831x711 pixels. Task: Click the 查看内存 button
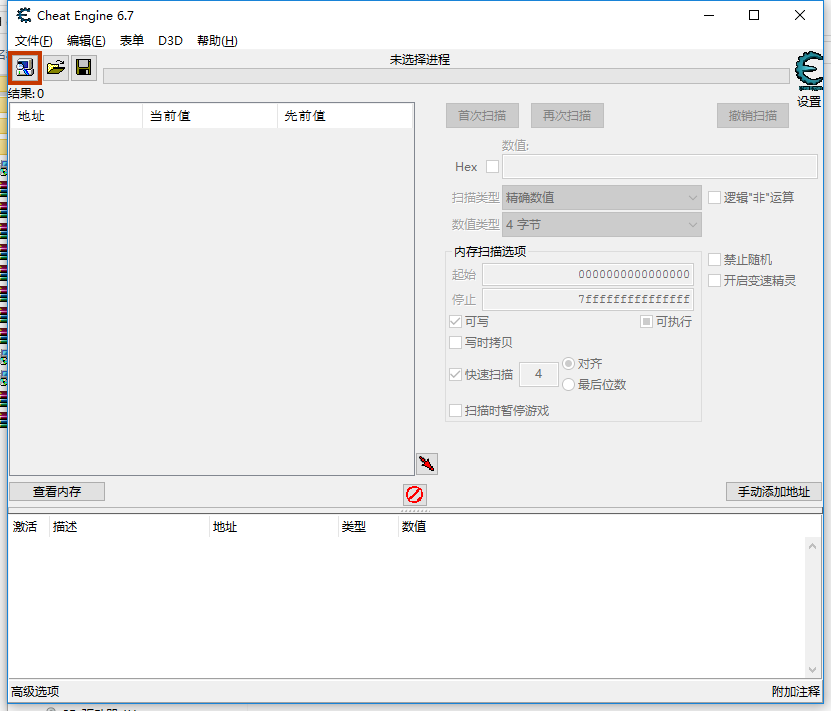pos(57,492)
